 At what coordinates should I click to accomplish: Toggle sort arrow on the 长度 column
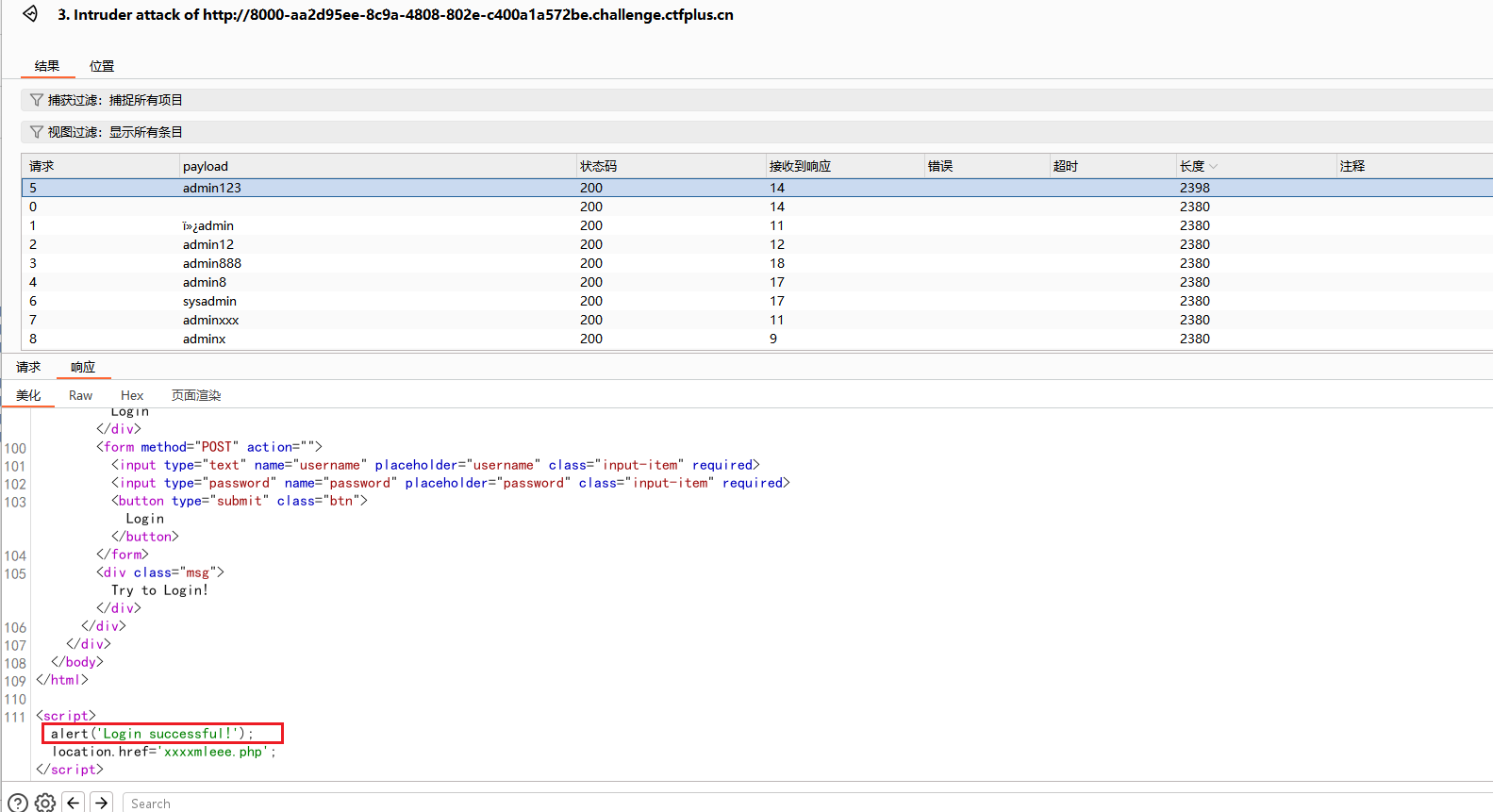(x=1213, y=167)
